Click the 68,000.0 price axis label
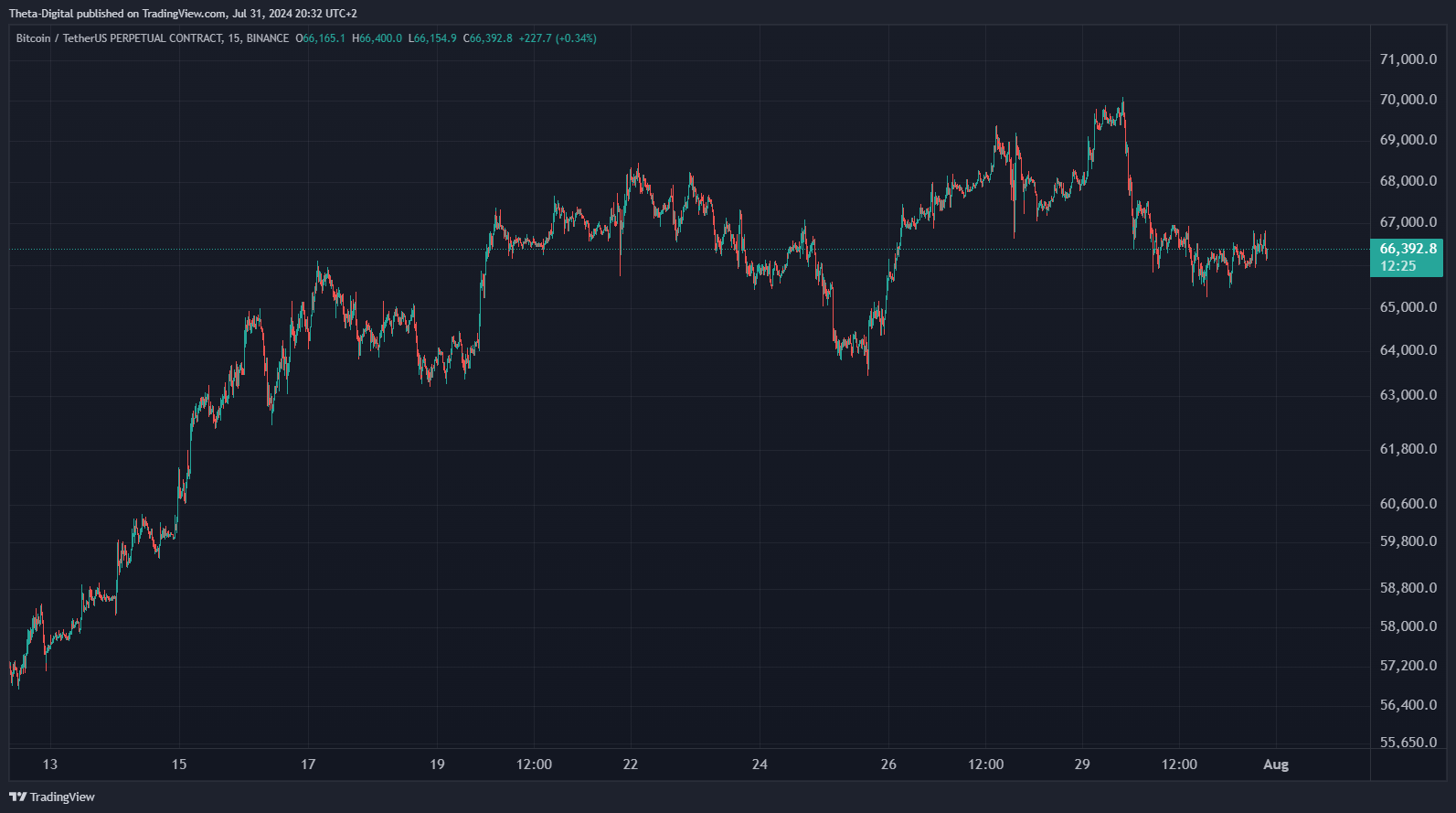 tap(1408, 181)
